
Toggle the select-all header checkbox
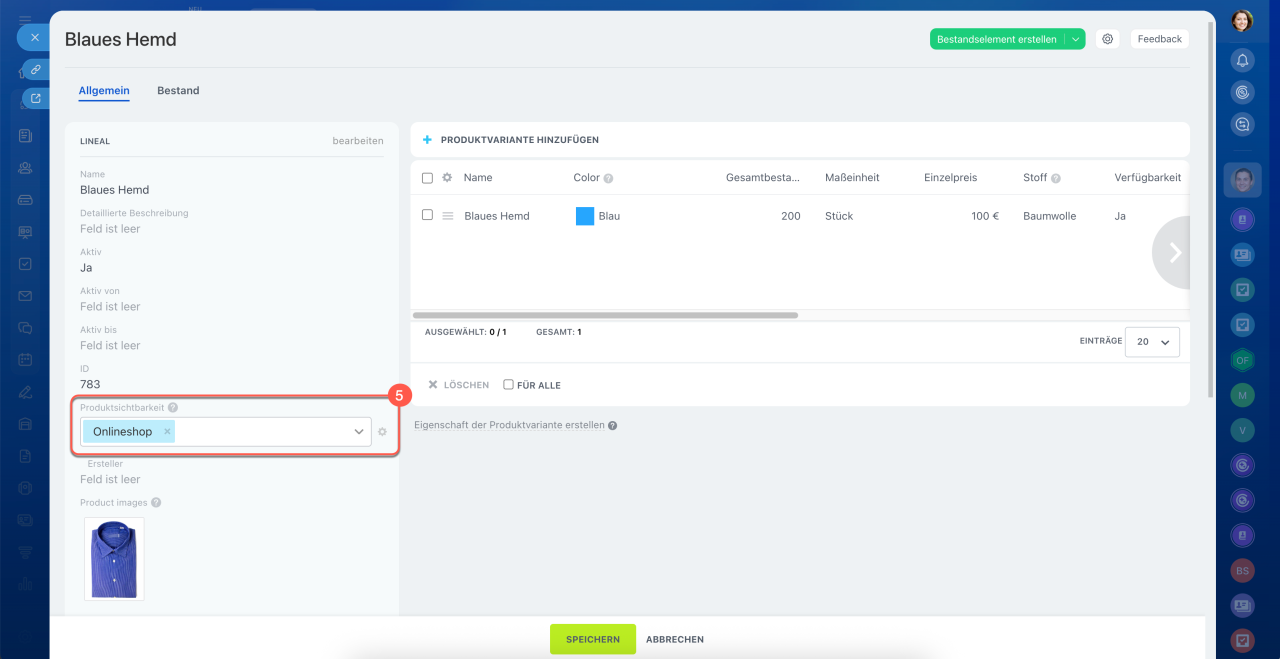point(428,178)
